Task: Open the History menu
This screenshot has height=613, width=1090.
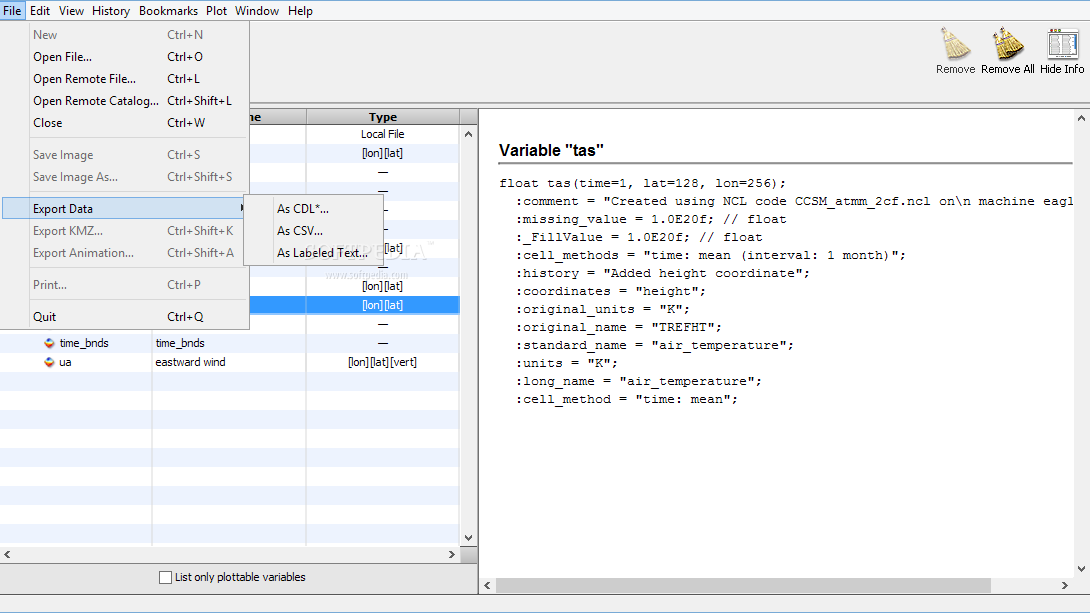Action: (x=111, y=10)
